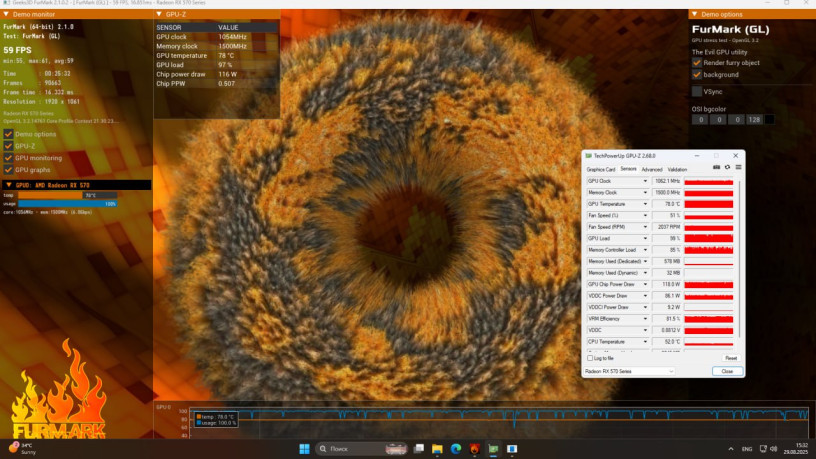
Task: Open the CPU Temperature sensor dropdown
Action: pos(645,341)
